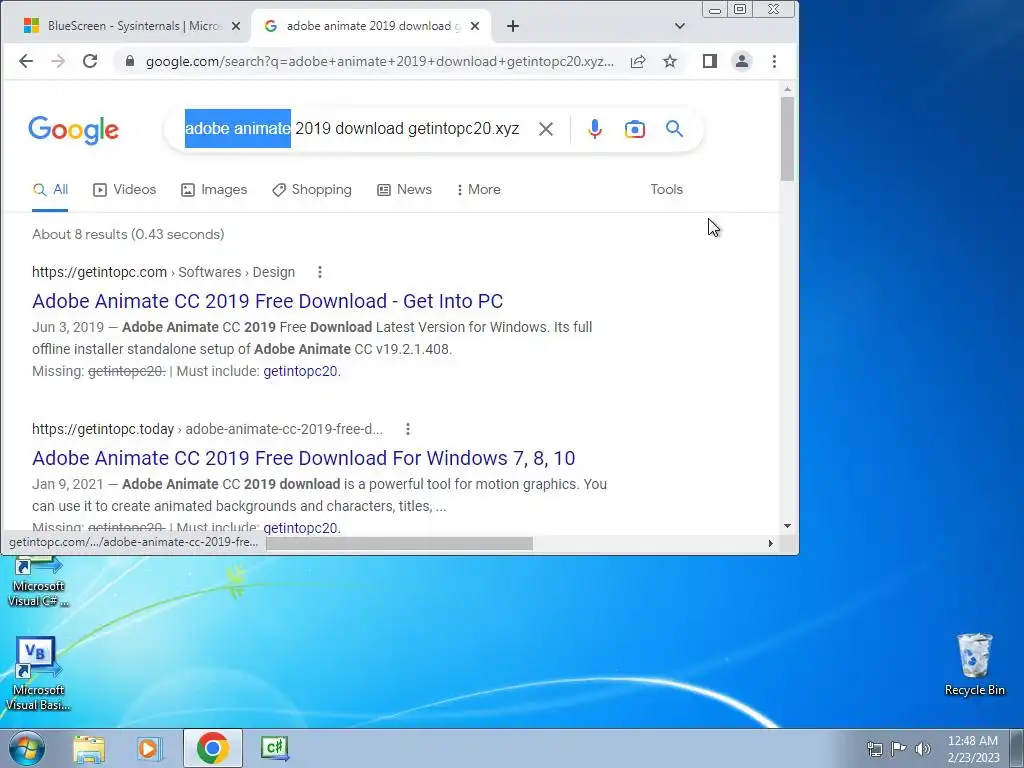Open the Chrome side panel
Viewport: 1024px width, 768px height.
710,61
